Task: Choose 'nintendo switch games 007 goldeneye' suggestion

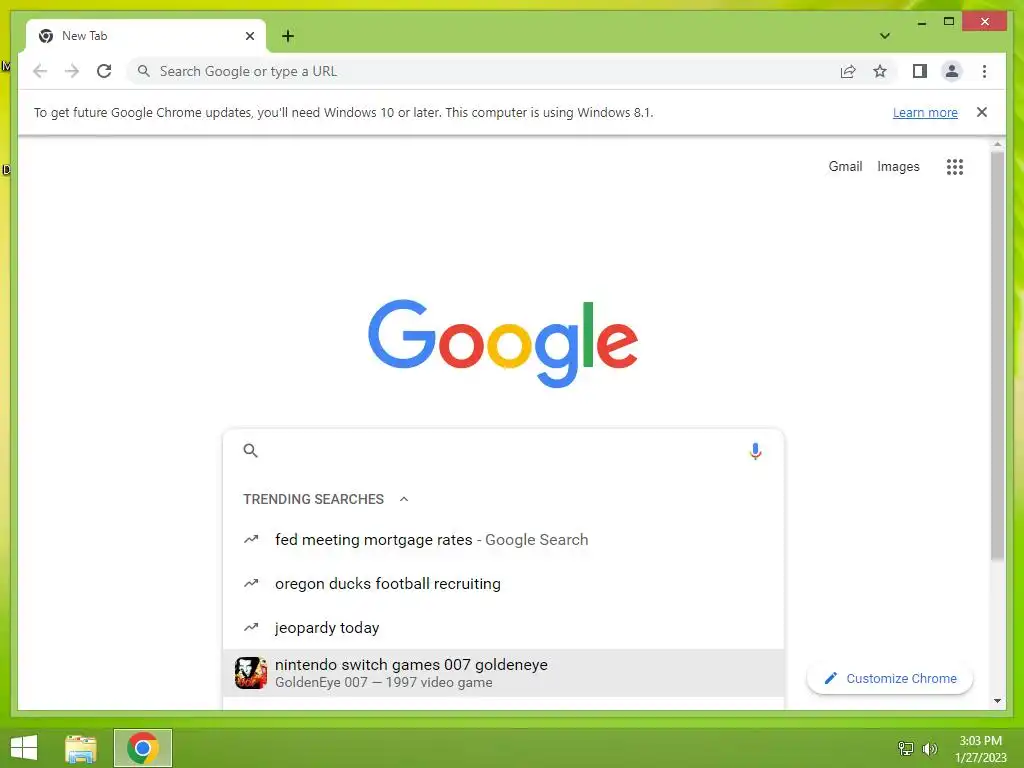Action: click(x=503, y=673)
